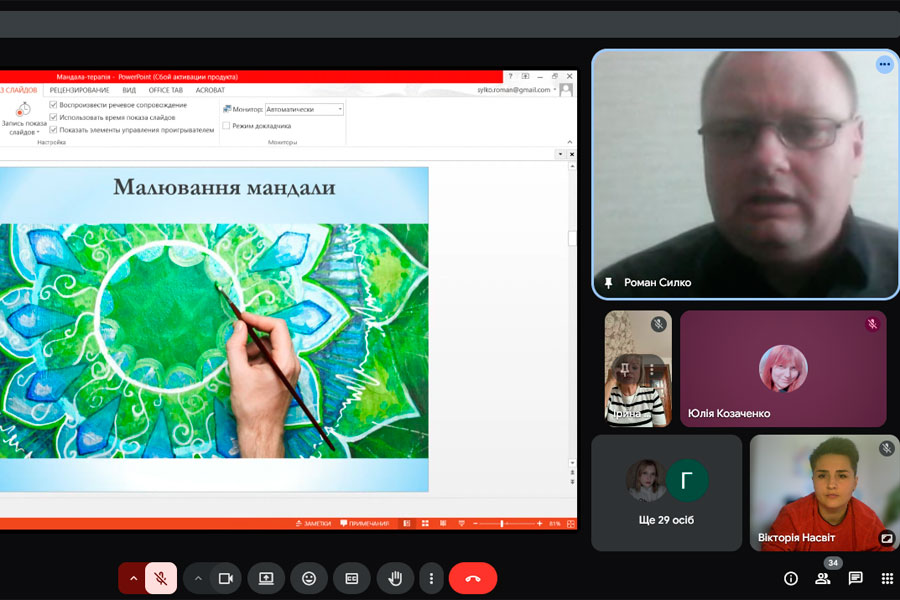Open the pane options small dropdown arrow
900x600 pixels.
tap(560, 154)
